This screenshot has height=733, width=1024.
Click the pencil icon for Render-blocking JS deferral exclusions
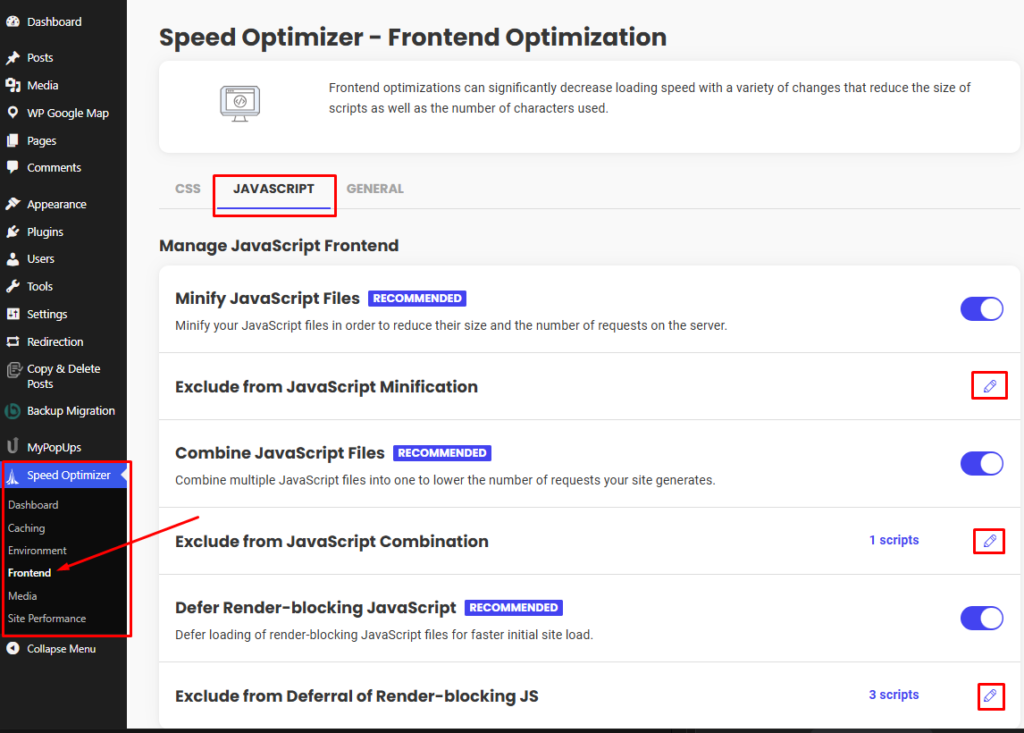coord(989,695)
